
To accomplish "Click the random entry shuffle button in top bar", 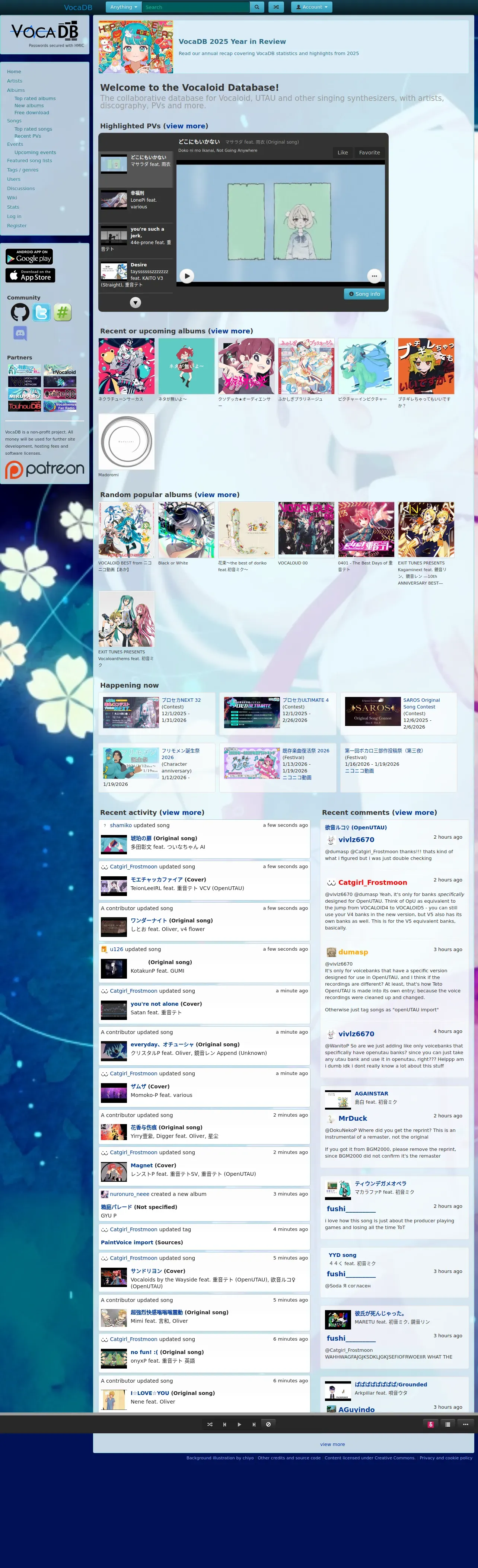I will pyautogui.click(x=276, y=7).
